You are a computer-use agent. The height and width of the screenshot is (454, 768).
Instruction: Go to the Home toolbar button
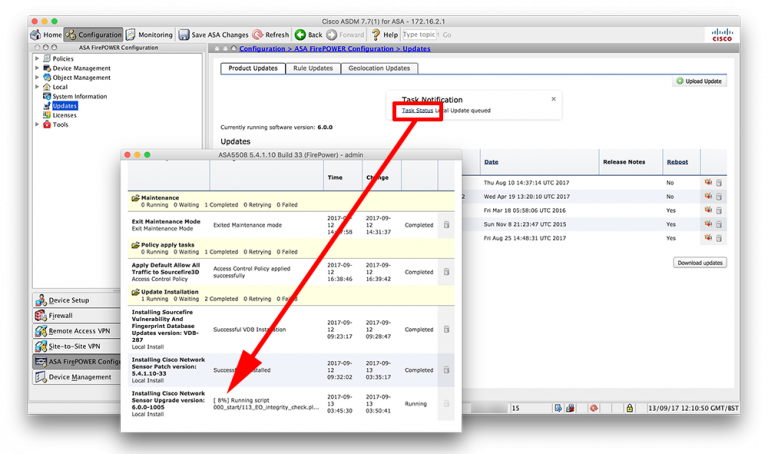point(46,35)
